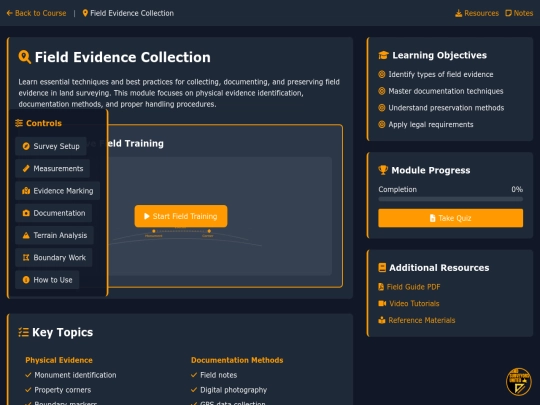Screen dimensions: 540x405
Task: Open Resources from top bar
Action: 477,13
